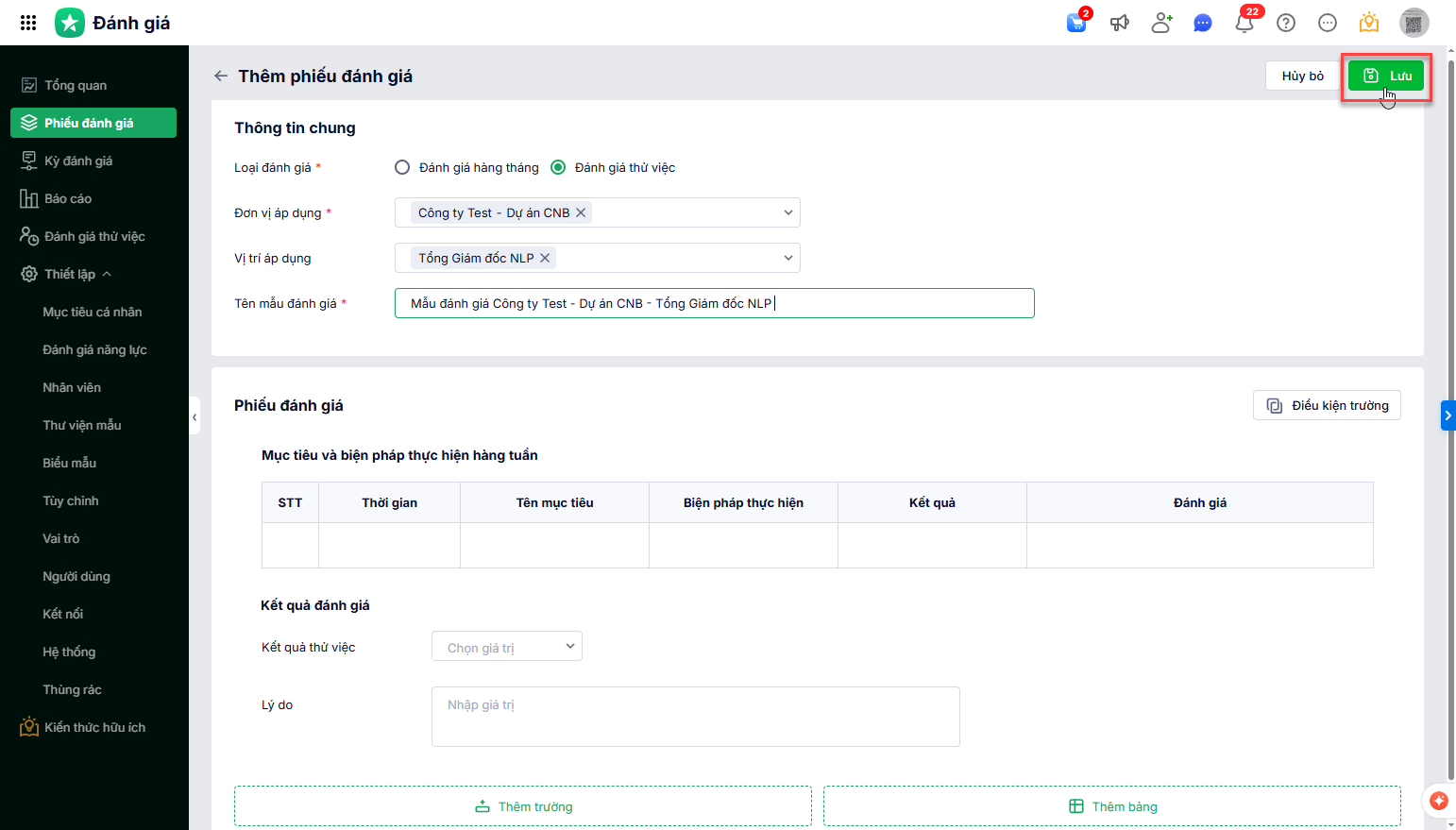Click the add user icon

[x=1161, y=23]
